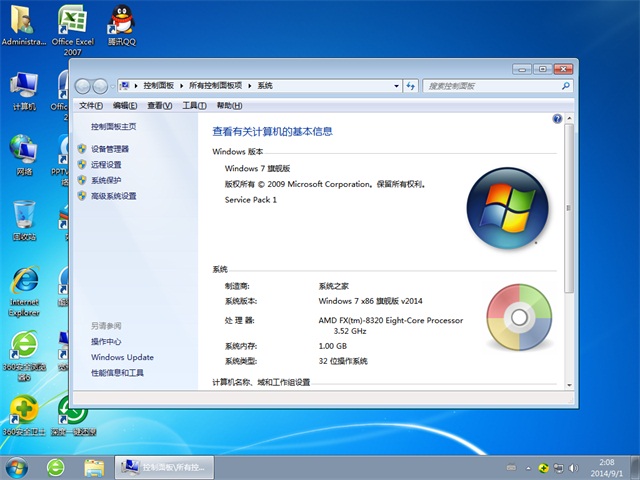Open the 查看(V) menu

point(159,106)
